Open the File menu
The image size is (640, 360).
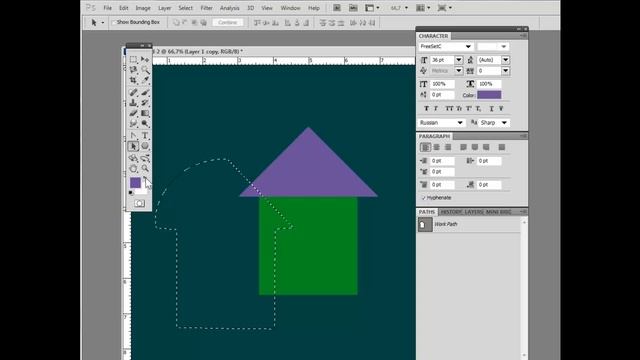(107, 8)
